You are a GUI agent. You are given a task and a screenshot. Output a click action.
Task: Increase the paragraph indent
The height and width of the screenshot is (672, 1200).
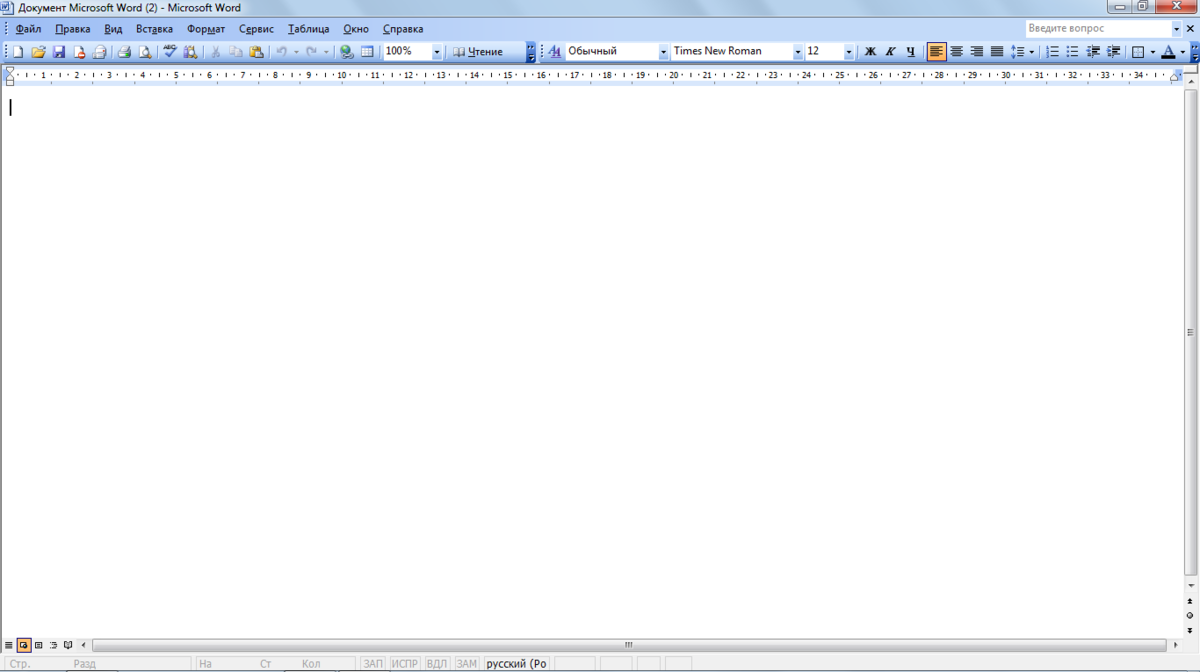[1113, 52]
